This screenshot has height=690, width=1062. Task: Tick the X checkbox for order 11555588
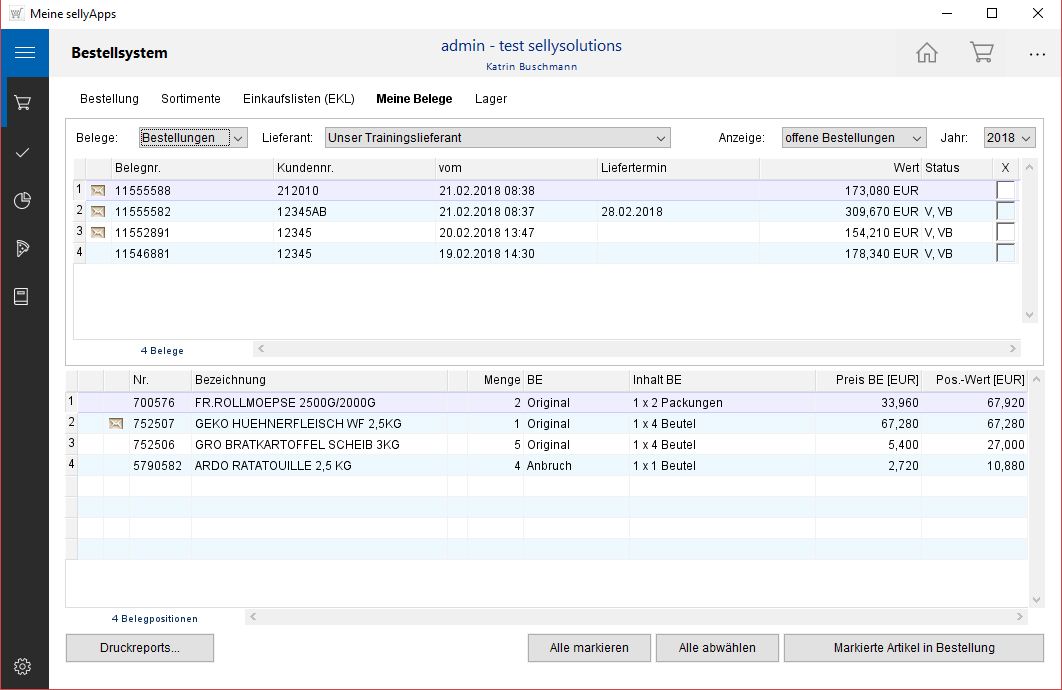pyautogui.click(x=1005, y=190)
